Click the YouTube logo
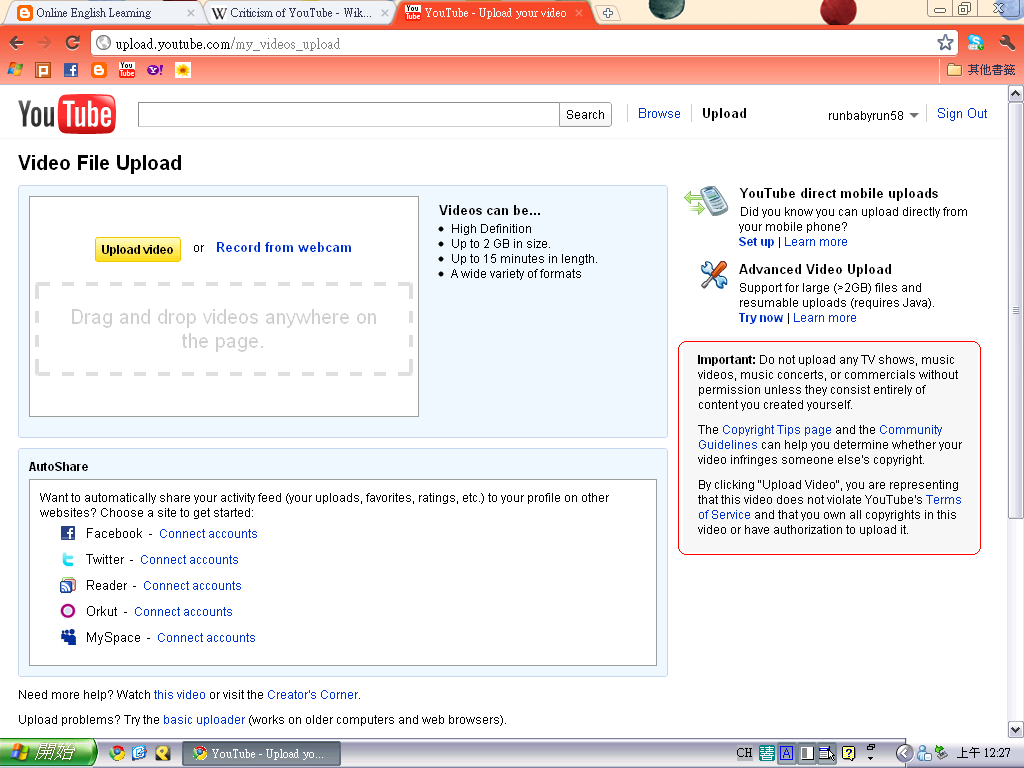This screenshot has height=768, width=1024. [x=67, y=114]
